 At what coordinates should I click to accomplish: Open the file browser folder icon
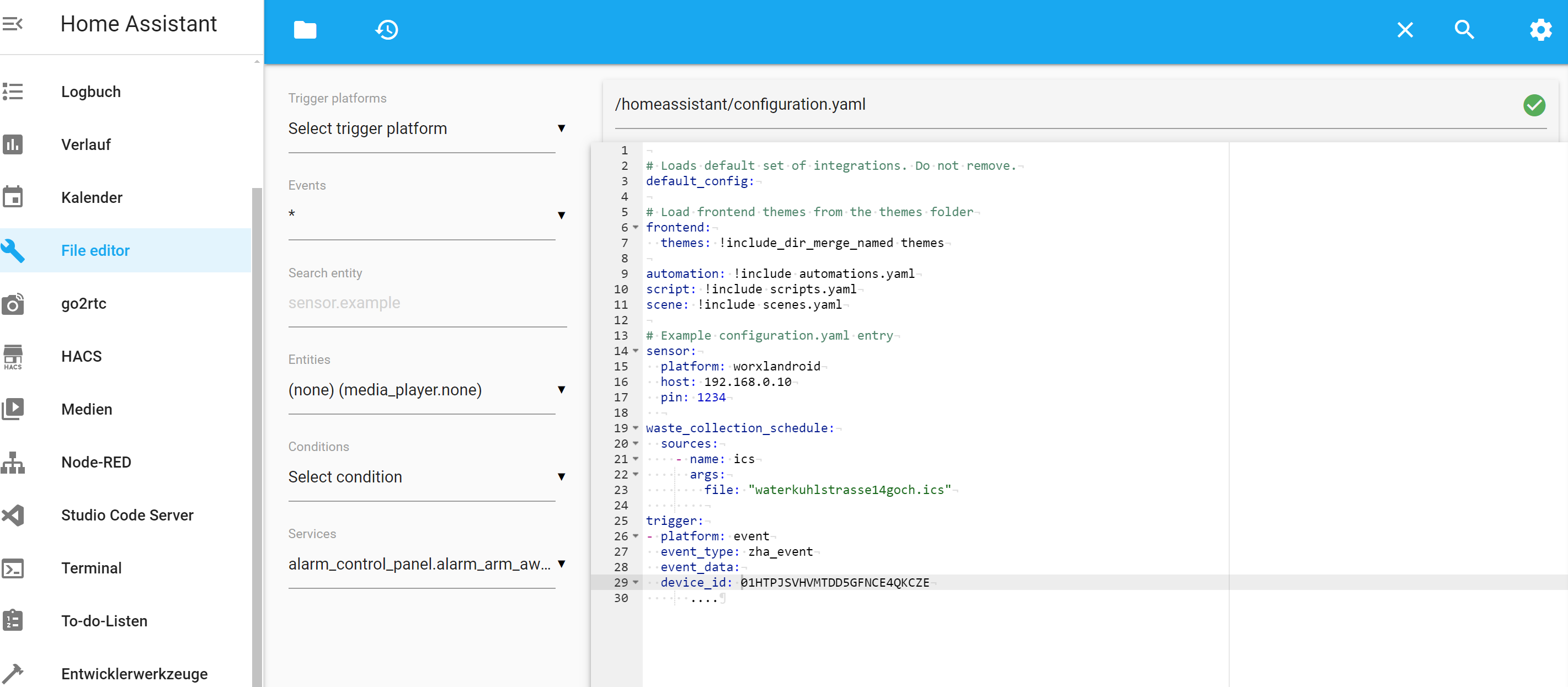point(305,30)
